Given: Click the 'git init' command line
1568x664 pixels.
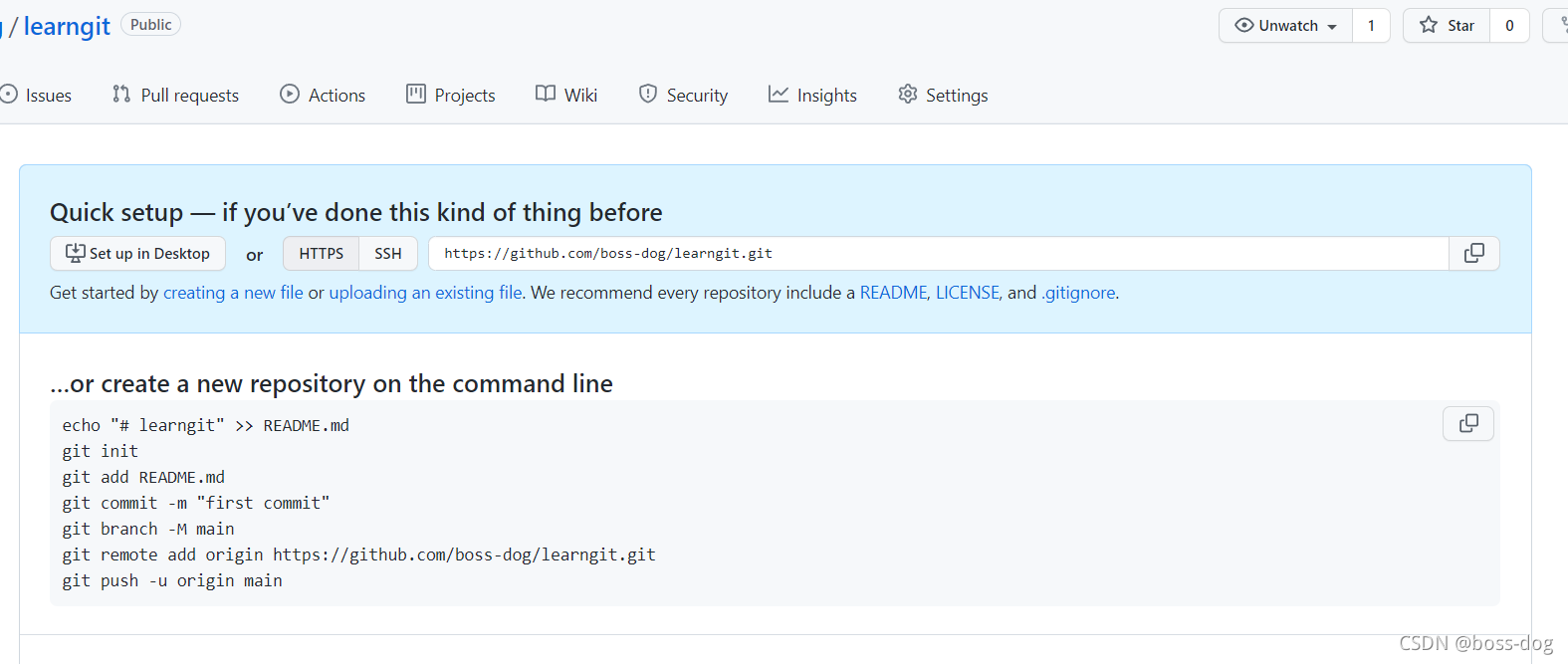Looking at the screenshot, I should point(101,451).
